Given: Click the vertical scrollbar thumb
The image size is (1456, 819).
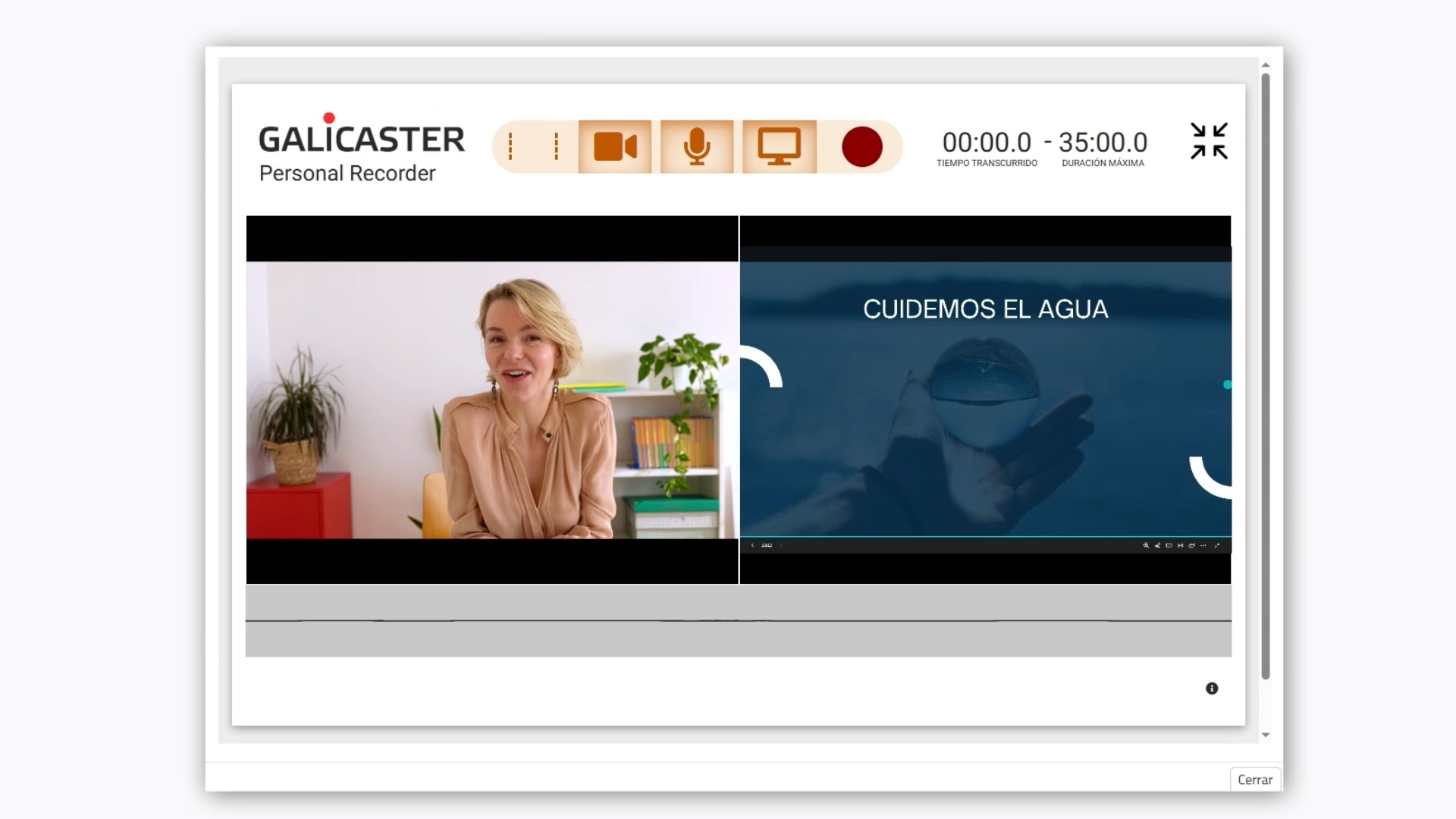Looking at the screenshot, I should pyautogui.click(x=1266, y=375).
